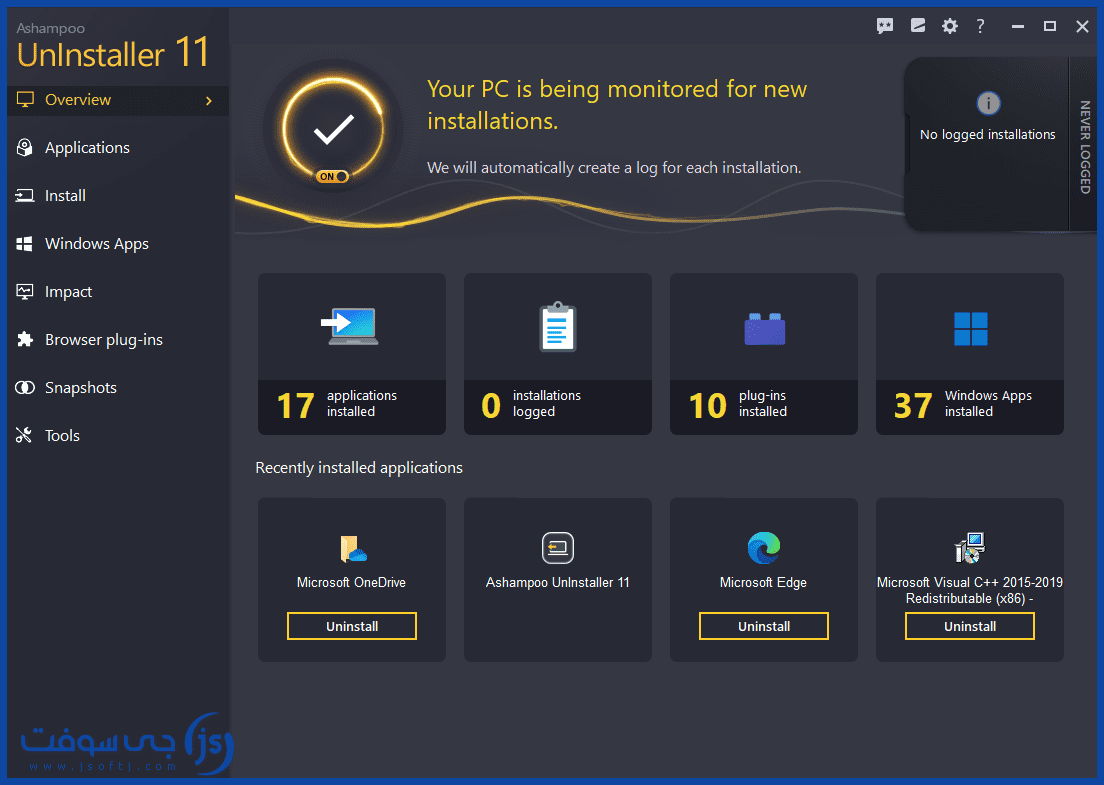
Task: Click the info icon above No logged installations
Action: click(988, 103)
